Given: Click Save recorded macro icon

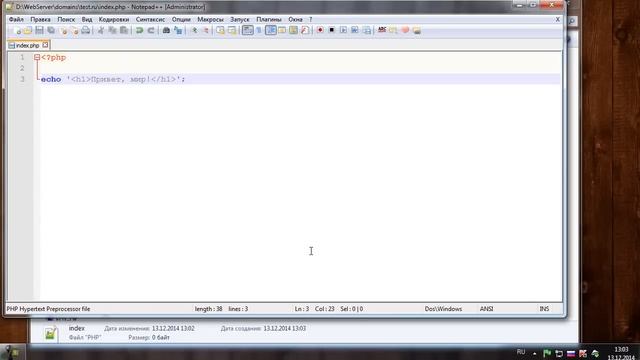Looking at the screenshot, I should pos(367,30).
